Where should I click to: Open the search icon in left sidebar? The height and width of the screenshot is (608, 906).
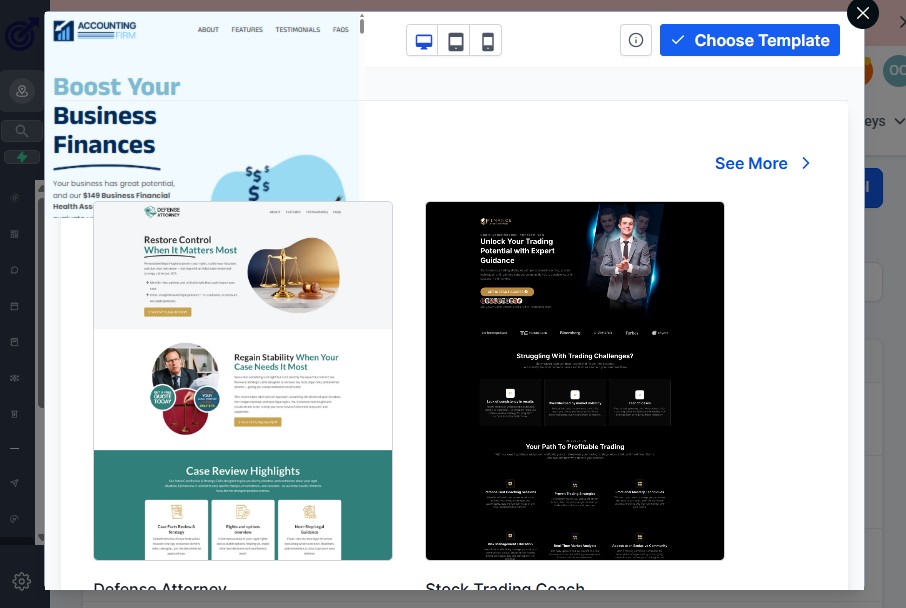pos(21,131)
